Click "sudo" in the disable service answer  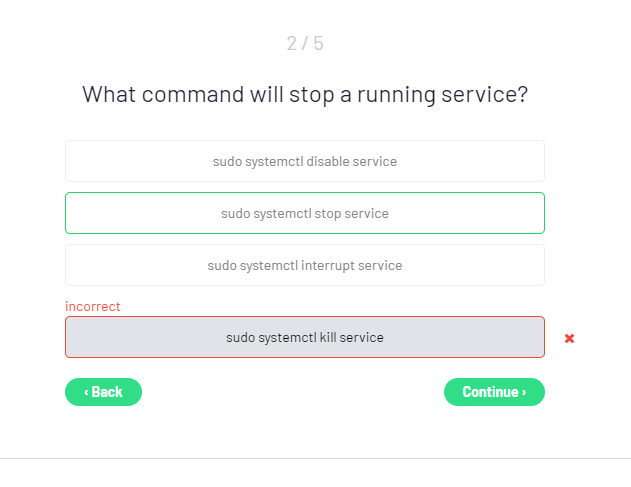pyautogui.click(x=227, y=161)
